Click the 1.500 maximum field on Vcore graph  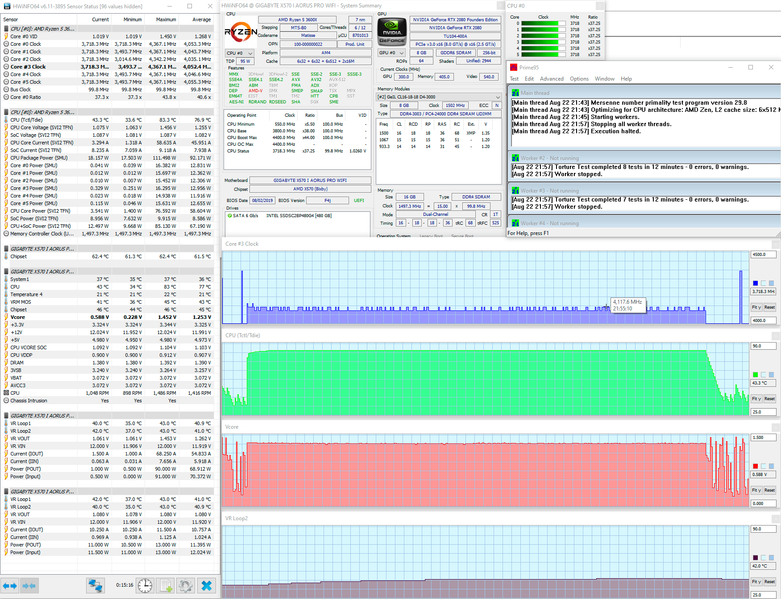763,438
